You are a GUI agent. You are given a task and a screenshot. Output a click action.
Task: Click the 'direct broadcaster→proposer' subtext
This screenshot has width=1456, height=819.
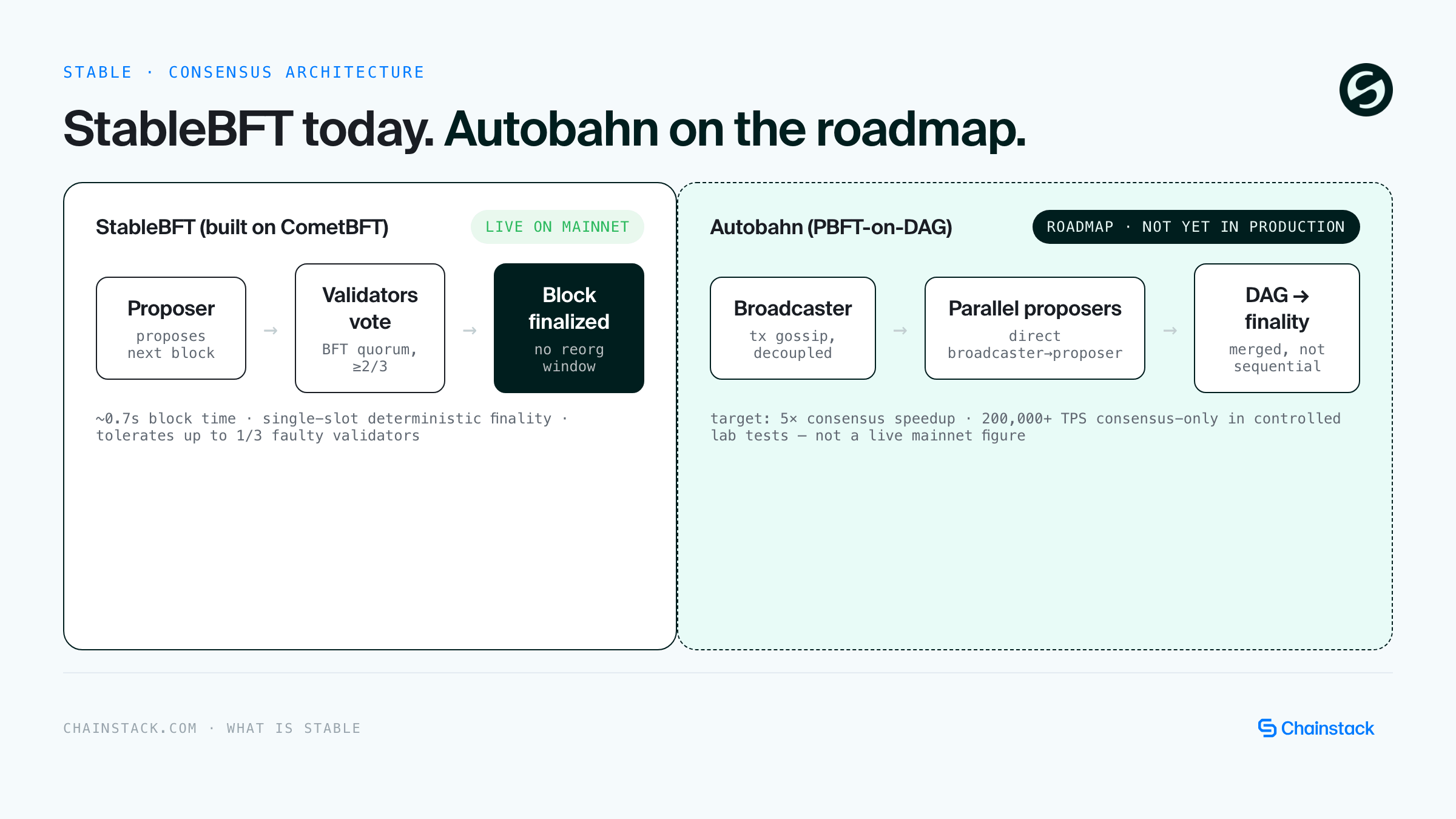[x=1035, y=345]
